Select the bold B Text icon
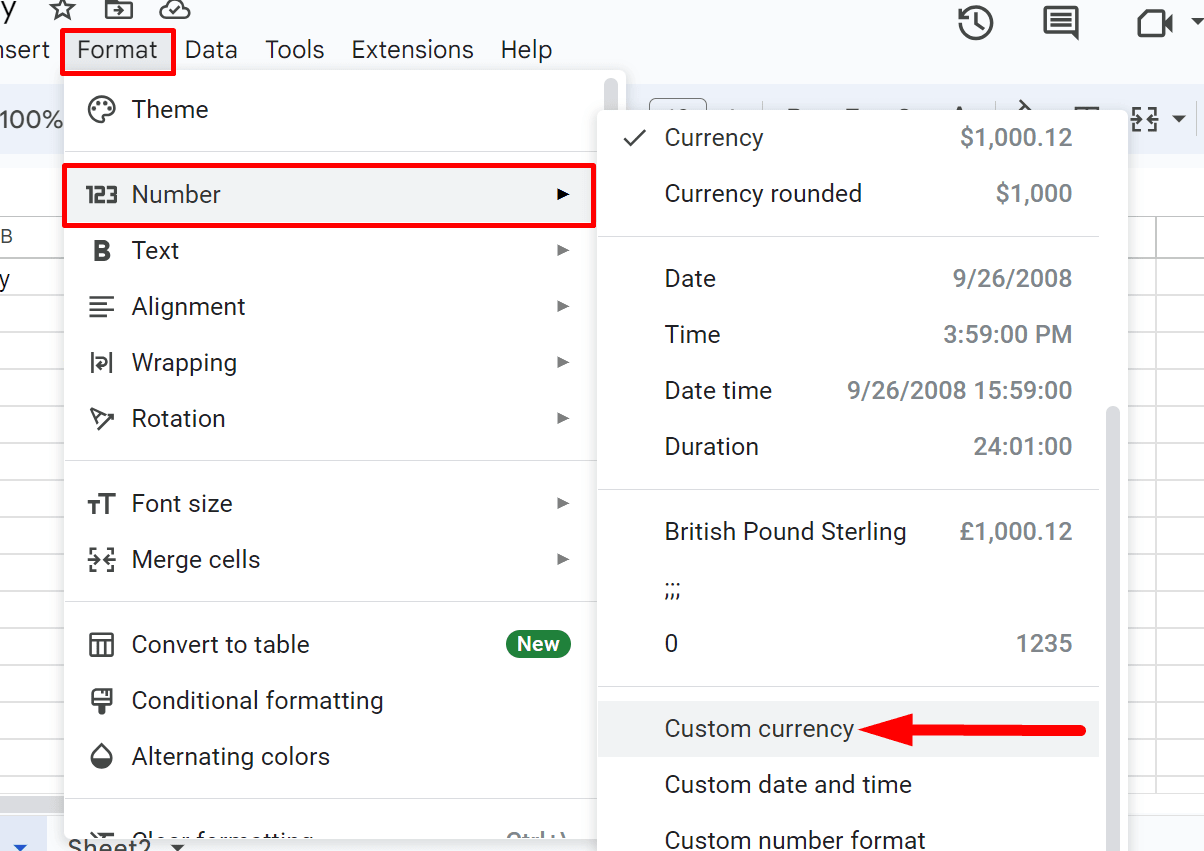The height and width of the screenshot is (851, 1204). coord(101,250)
